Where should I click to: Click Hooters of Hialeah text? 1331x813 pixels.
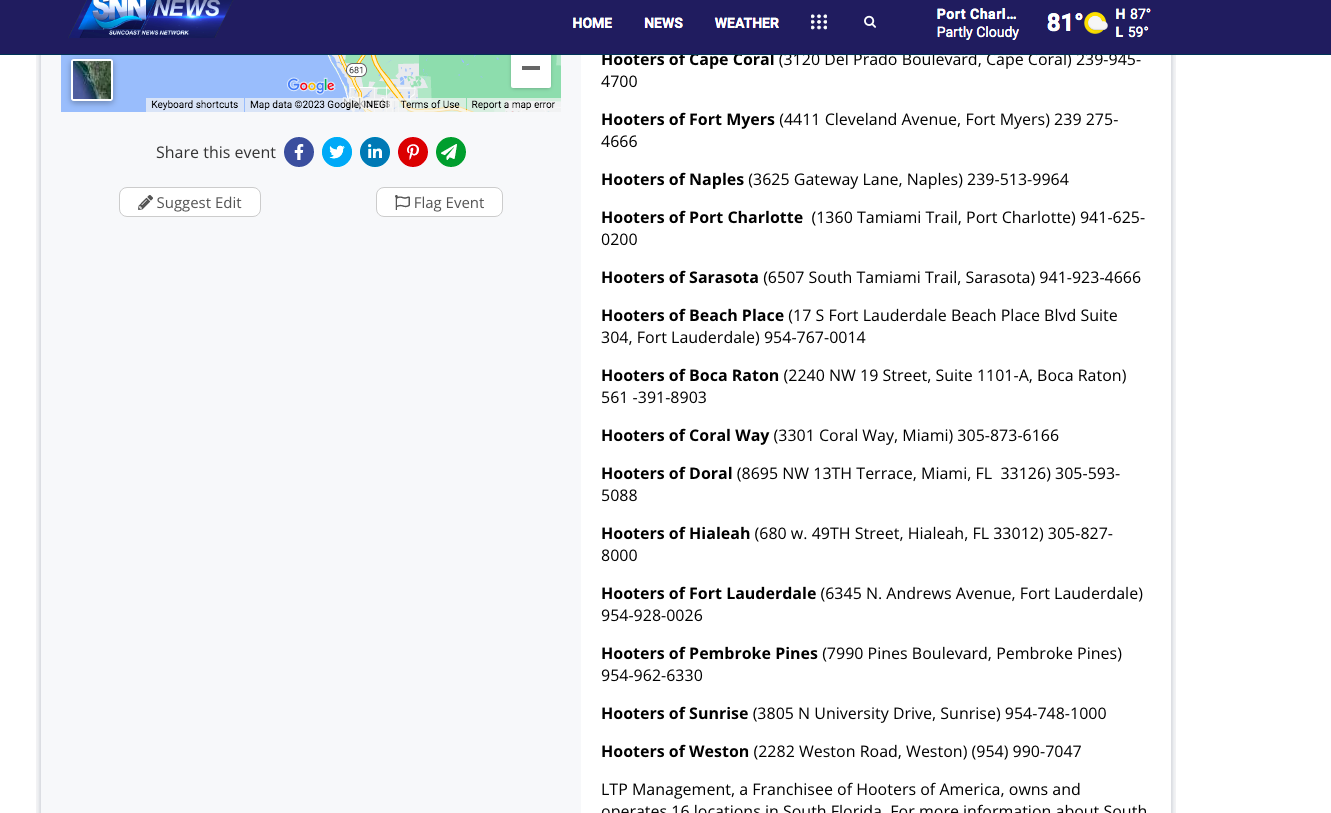pyautogui.click(x=675, y=533)
